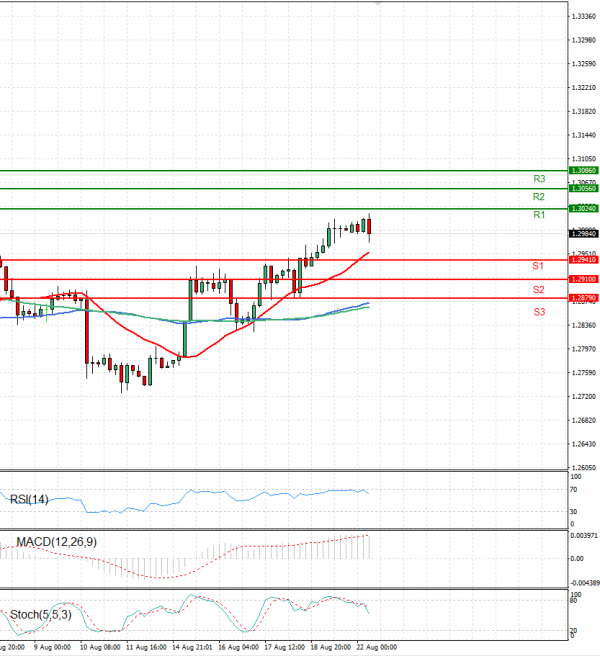Click the RSI(14) indicator label
Image resolution: width=600 pixels, height=656 pixels.
click(29, 500)
